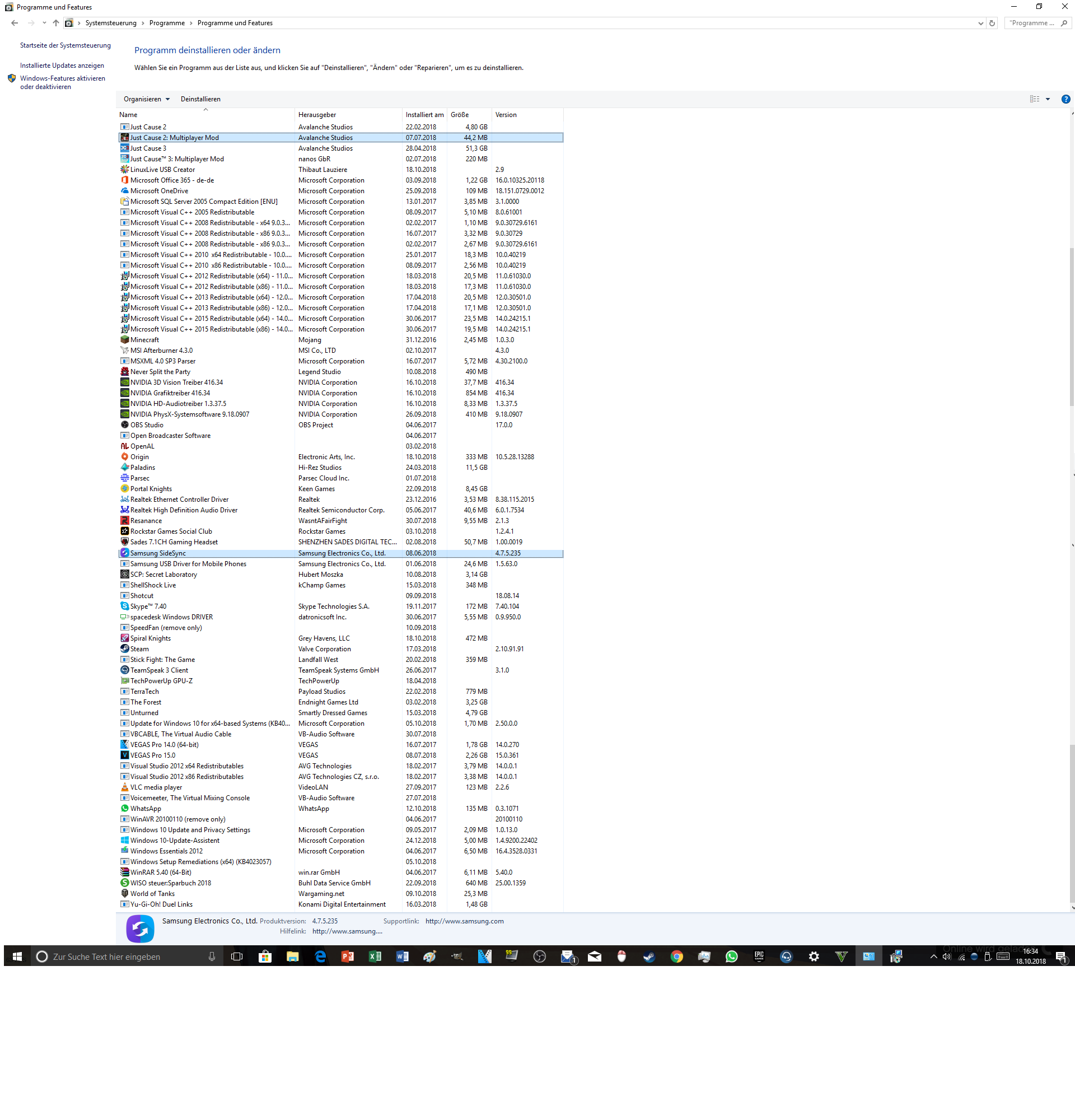The image size is (1075, 1120).
Task: Click the taskbar search box
Action: pyautogui.click(x=127, y=956)
